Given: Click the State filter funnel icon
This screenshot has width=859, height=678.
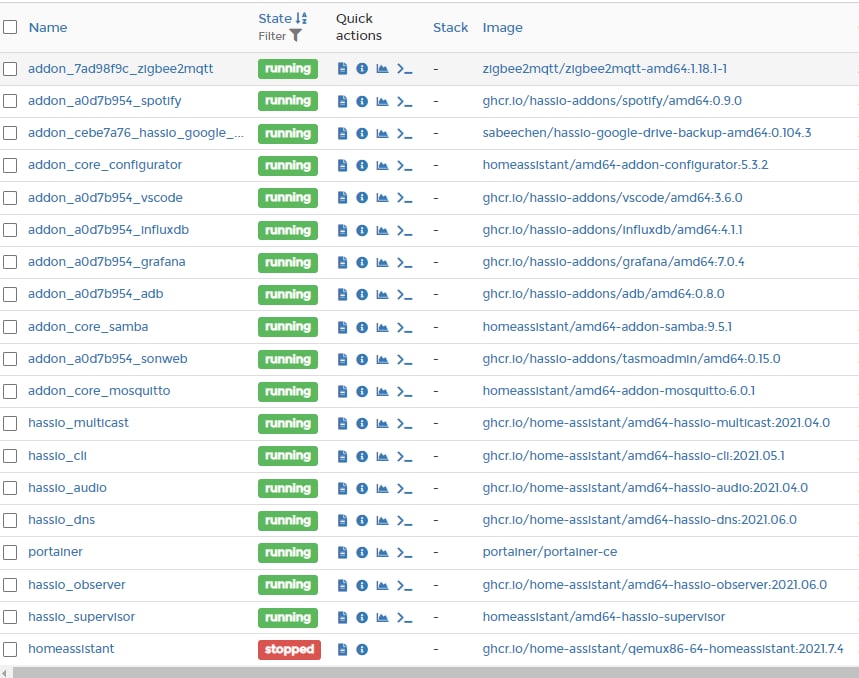Looking at the screenshot, I should tap(295, 36).
